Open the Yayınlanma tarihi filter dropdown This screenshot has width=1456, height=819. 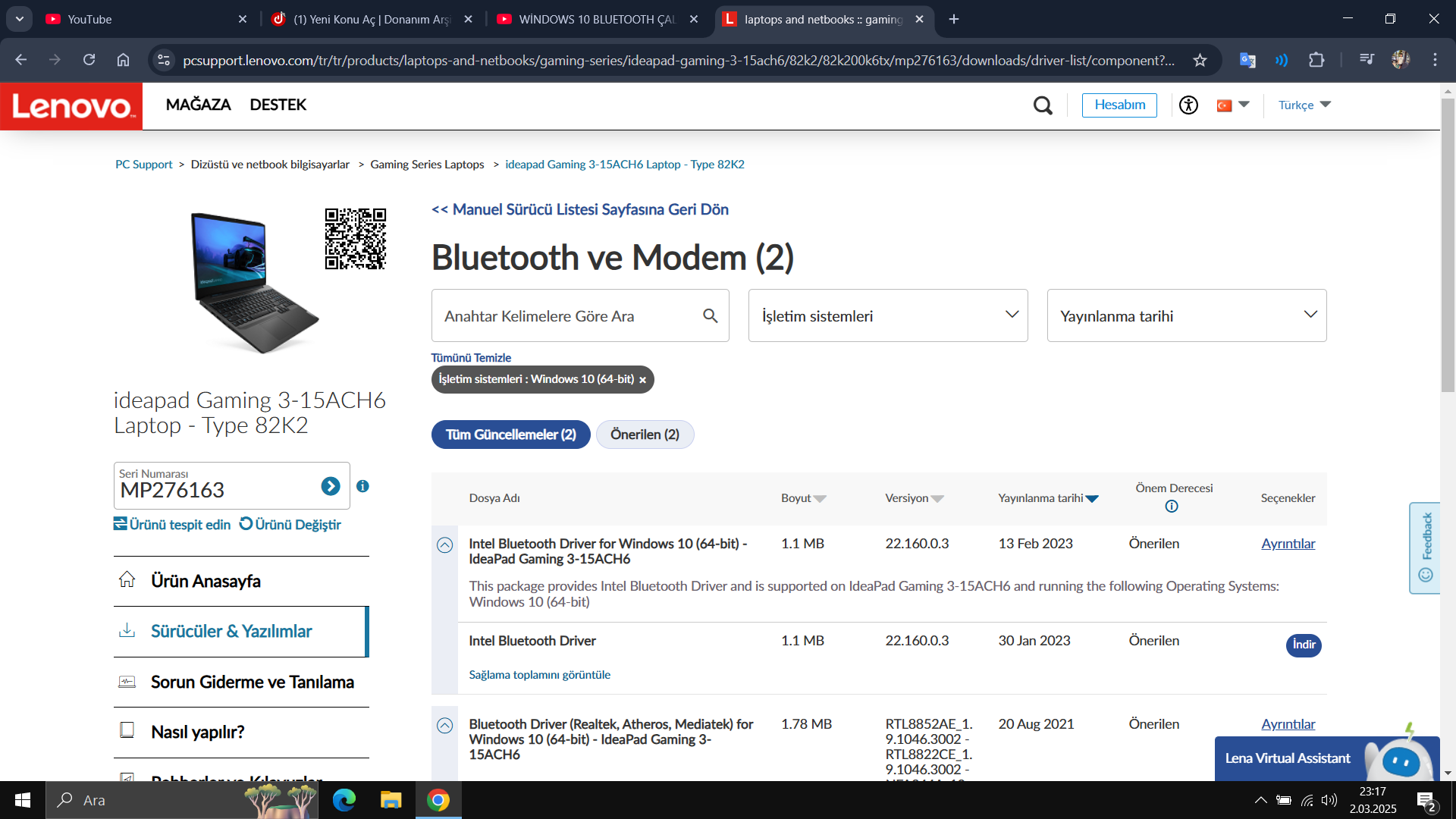1186,315
